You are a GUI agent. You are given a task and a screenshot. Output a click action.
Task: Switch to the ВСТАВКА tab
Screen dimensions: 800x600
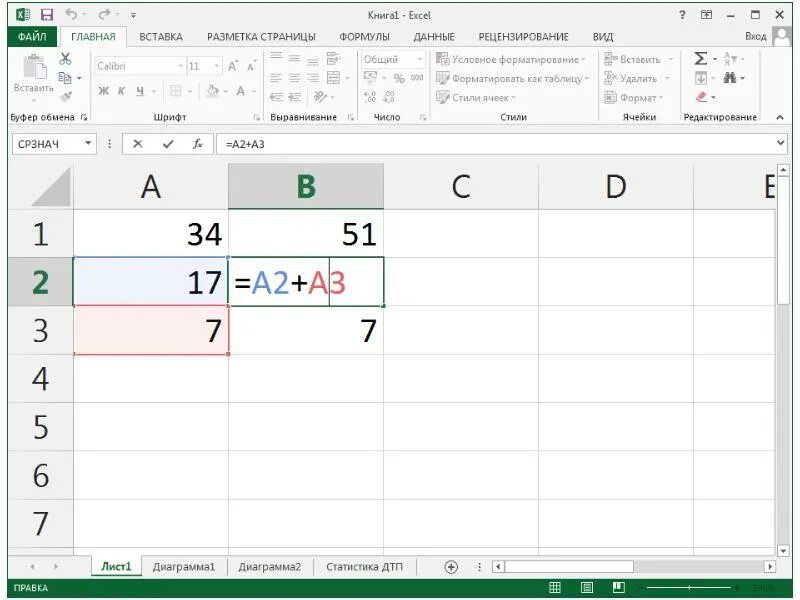161,37
